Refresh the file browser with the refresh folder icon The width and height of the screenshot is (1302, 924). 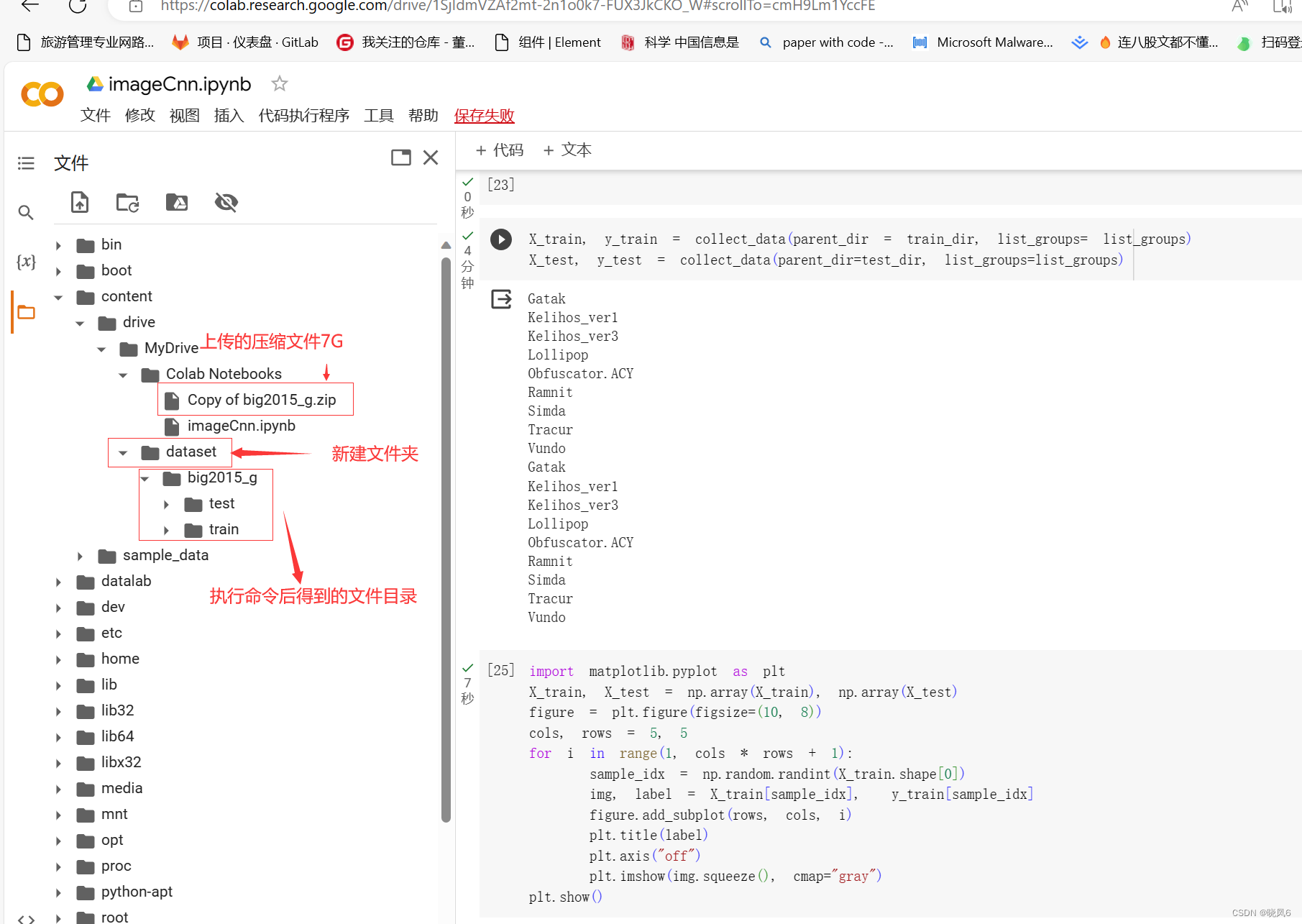pos(127,202)
